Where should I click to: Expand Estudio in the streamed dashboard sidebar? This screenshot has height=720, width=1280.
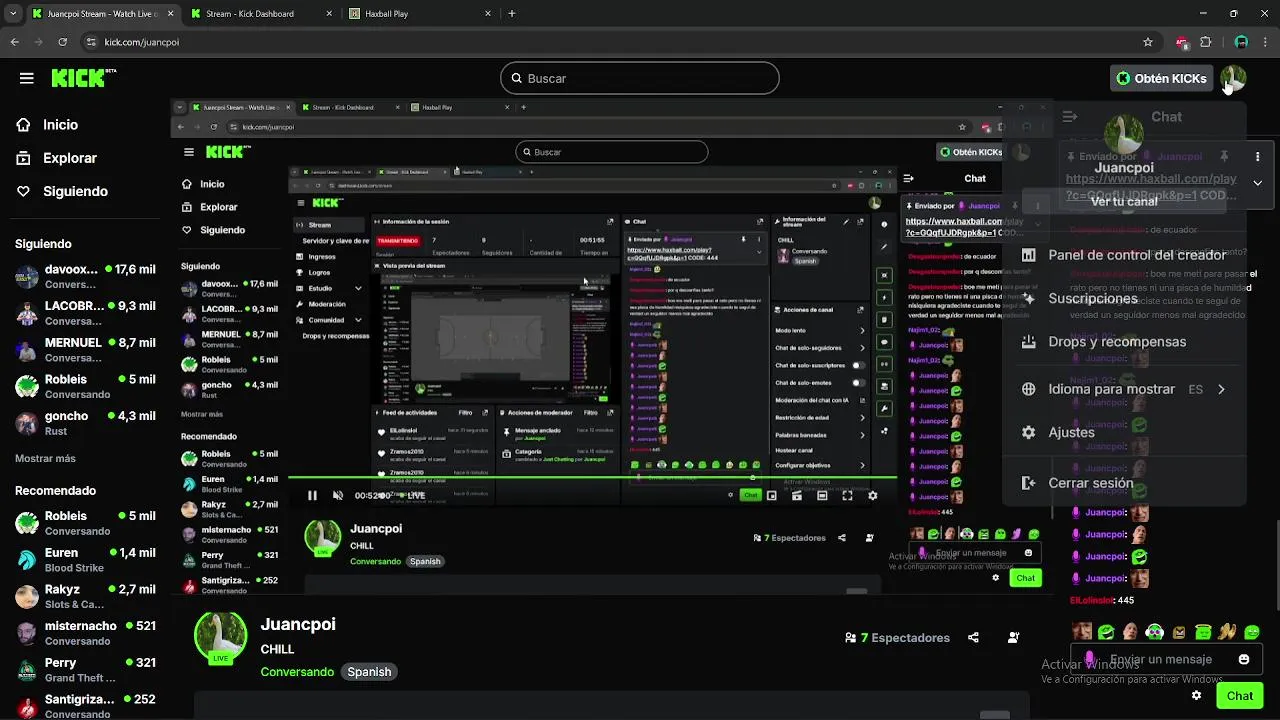(x=358, y=288)
